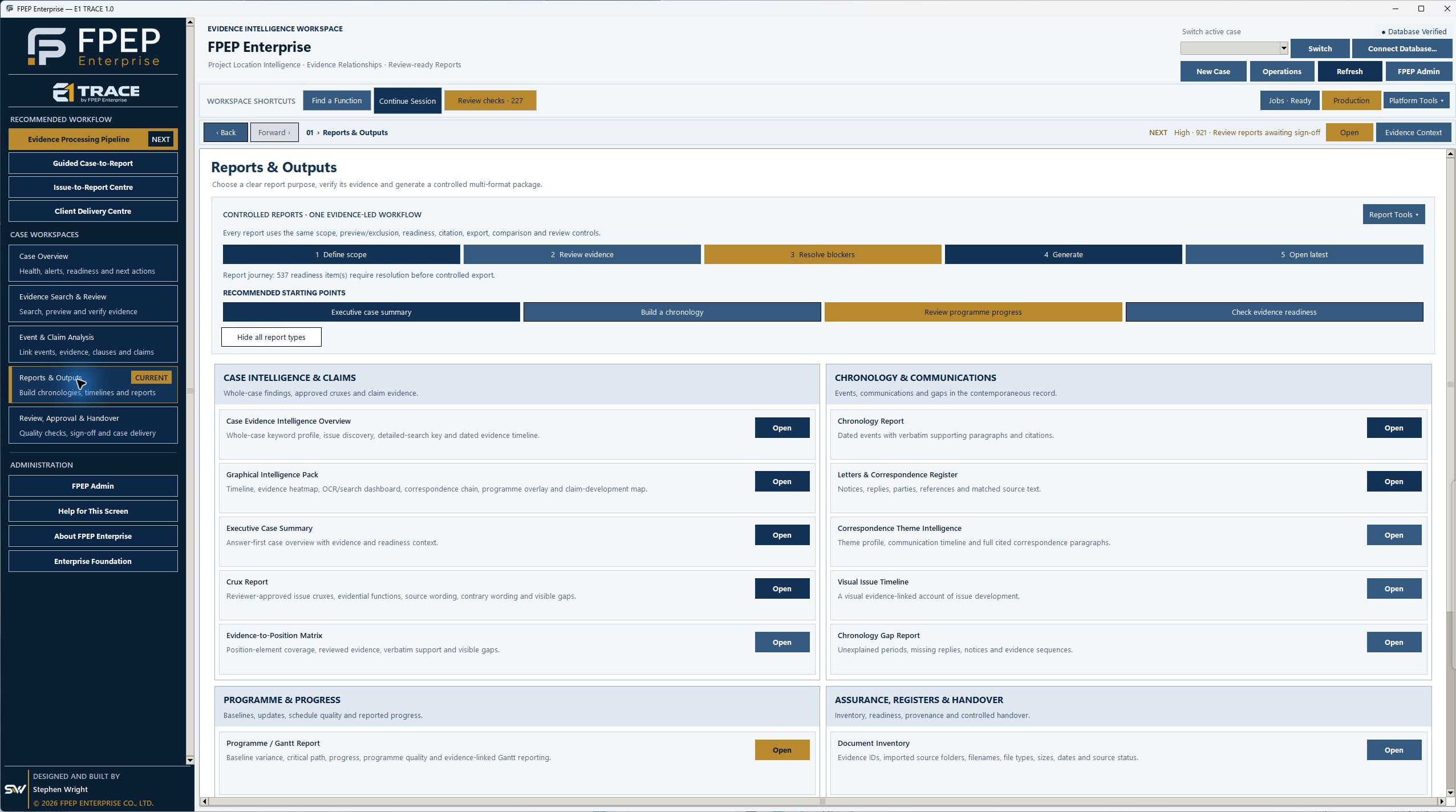1456x812 pixels.
Task: Open the Chronology Report
Action: coord(1393,428)
